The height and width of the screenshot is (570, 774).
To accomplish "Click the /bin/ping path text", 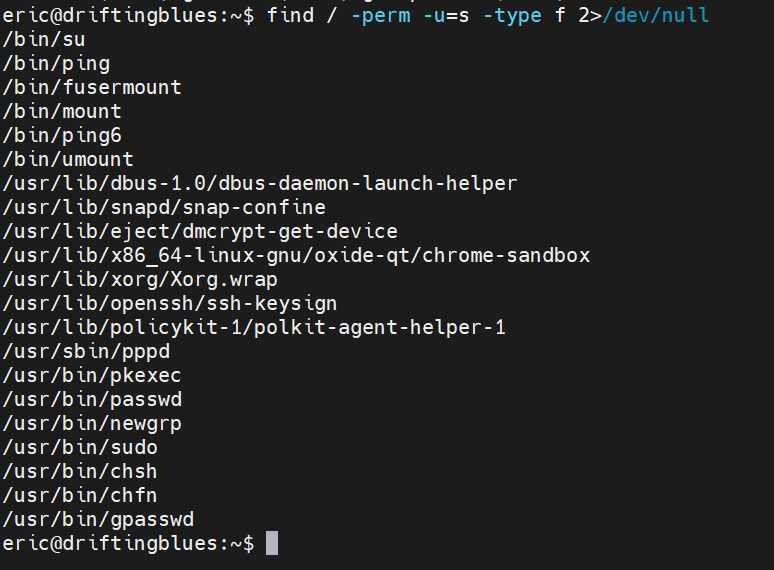I will [56, 64].
